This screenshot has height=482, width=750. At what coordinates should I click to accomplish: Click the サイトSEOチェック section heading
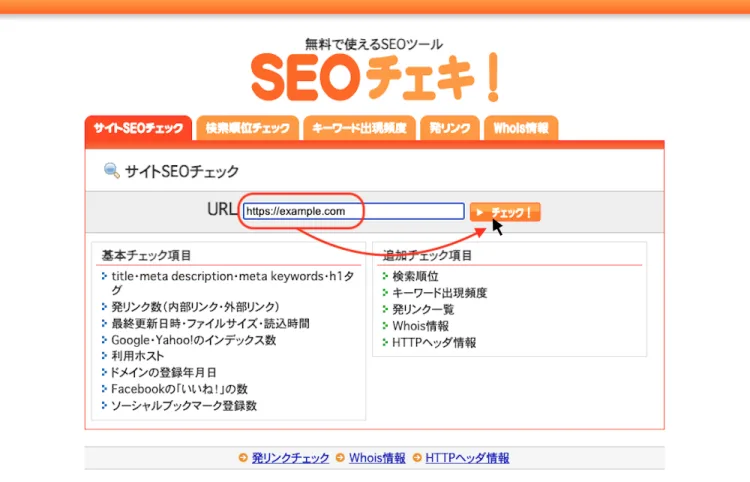(182, 171)
